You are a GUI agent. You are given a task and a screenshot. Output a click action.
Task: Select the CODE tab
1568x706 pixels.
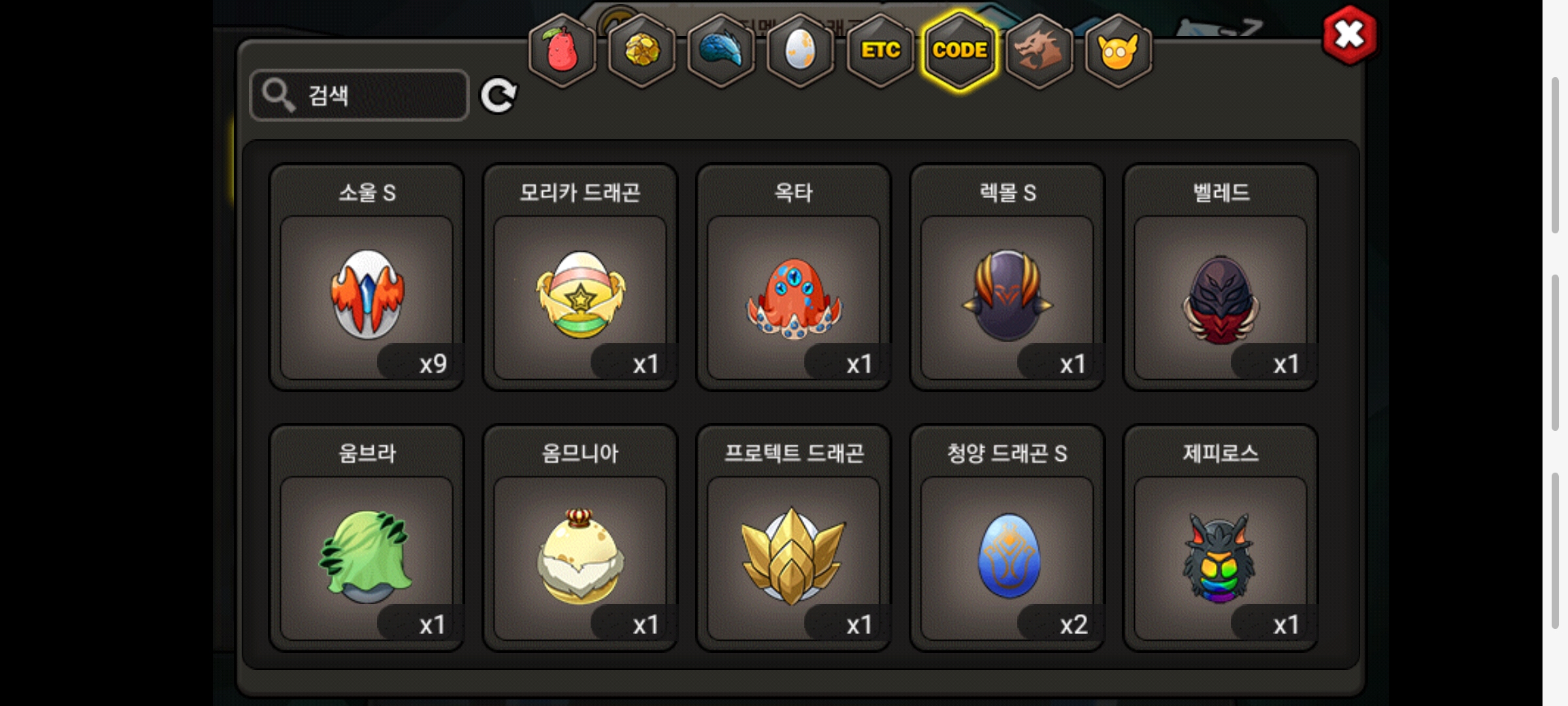(x=960, y=50)
